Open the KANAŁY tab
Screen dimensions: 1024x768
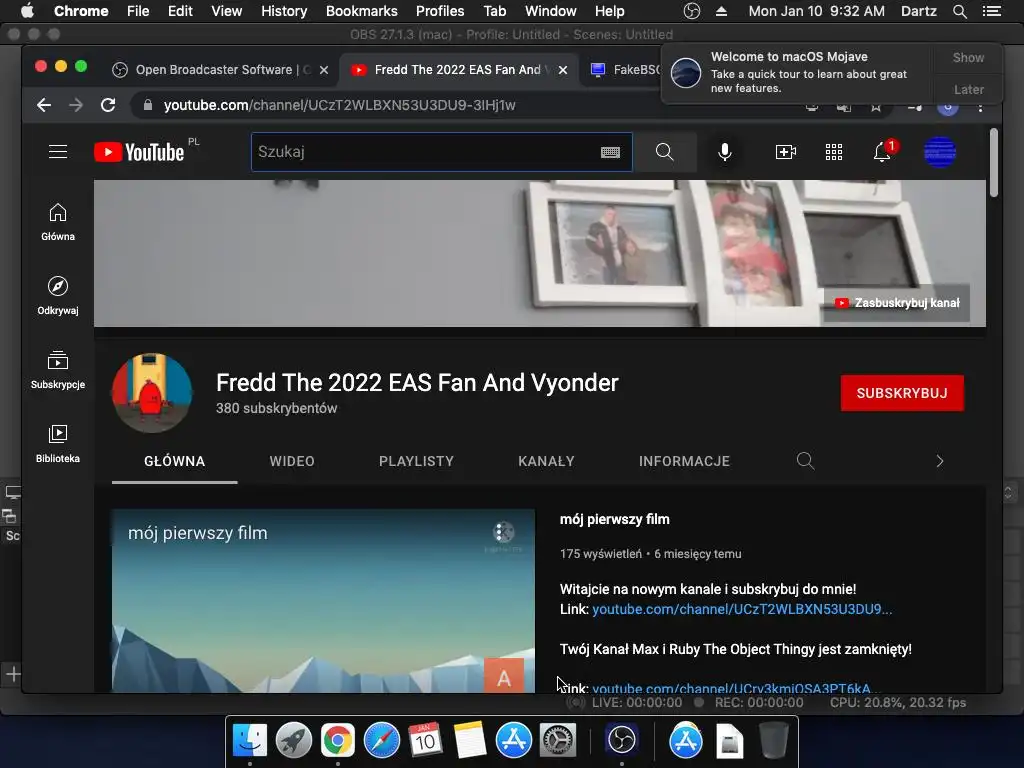(546, 461)
